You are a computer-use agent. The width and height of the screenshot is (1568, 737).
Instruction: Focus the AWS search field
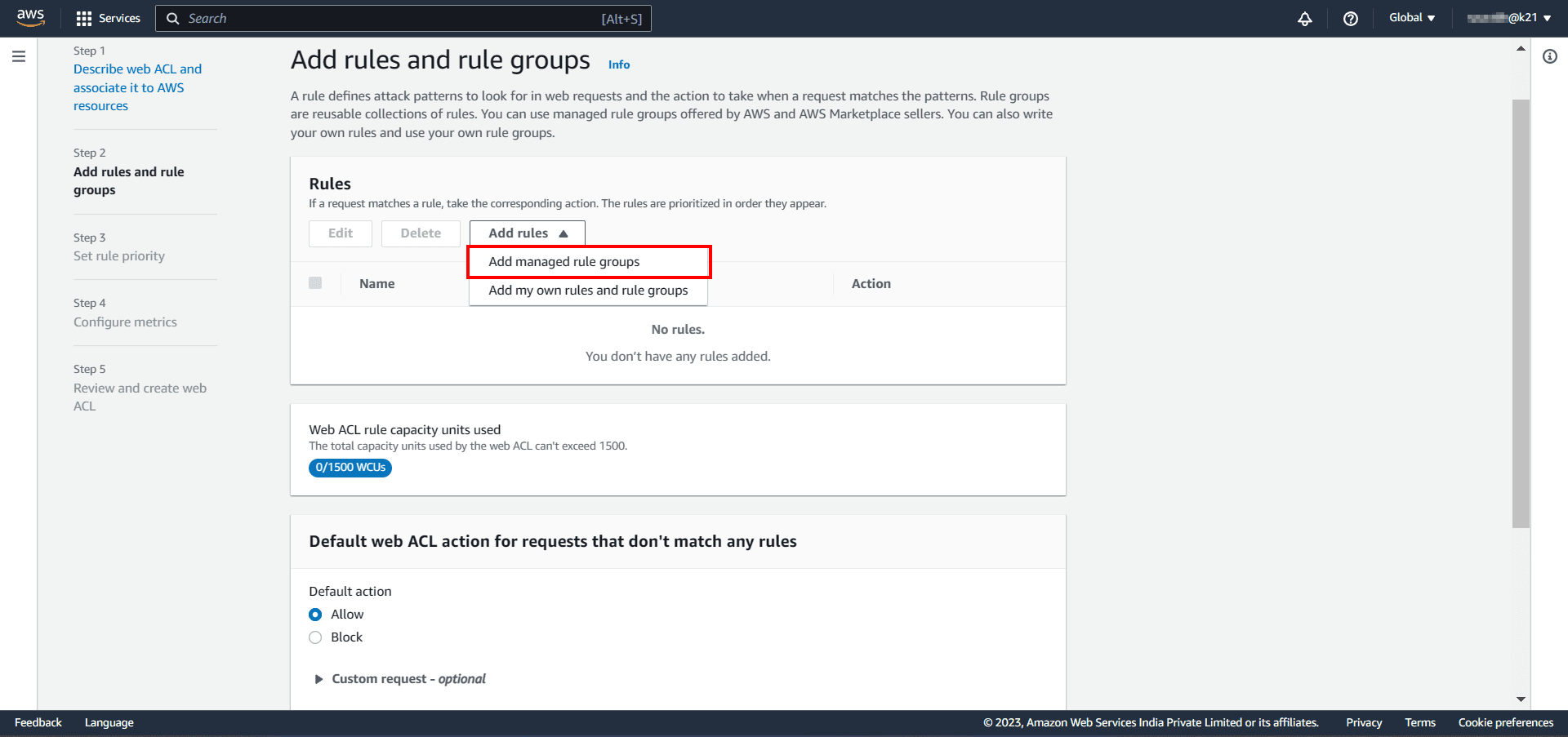coord(392,18)
